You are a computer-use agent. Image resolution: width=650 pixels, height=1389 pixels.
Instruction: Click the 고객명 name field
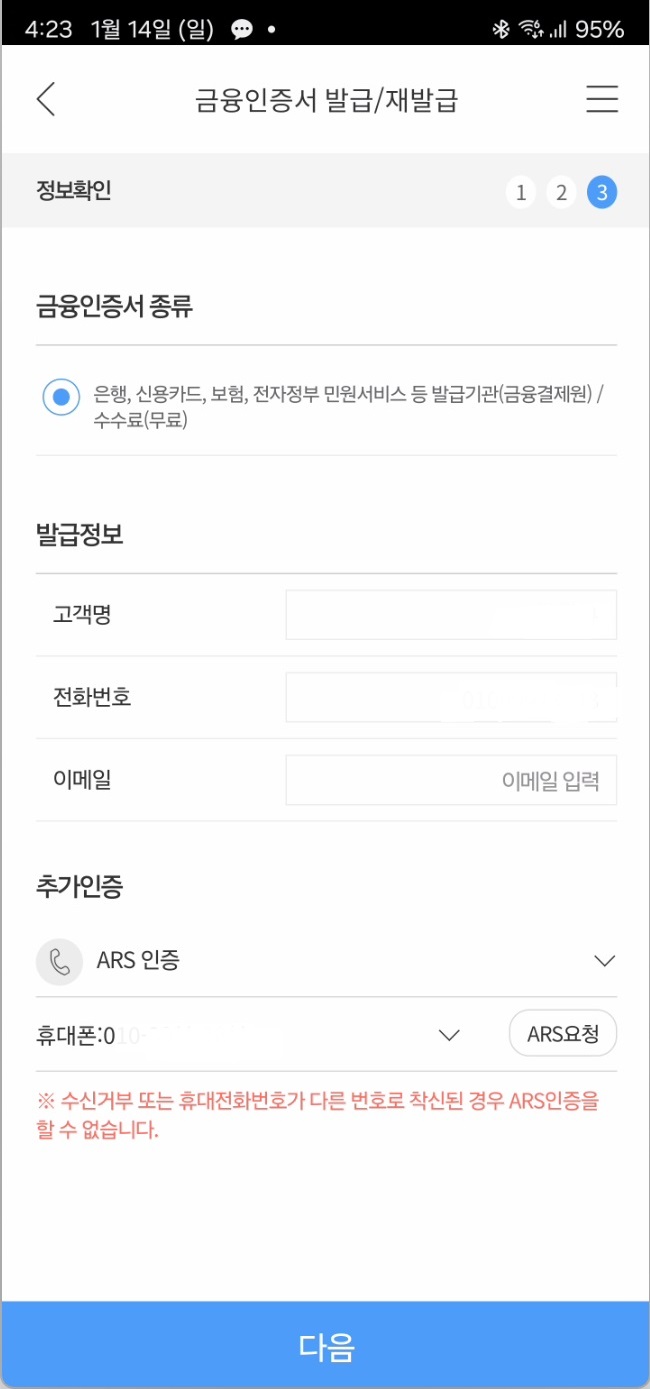[x=450, y=614]
